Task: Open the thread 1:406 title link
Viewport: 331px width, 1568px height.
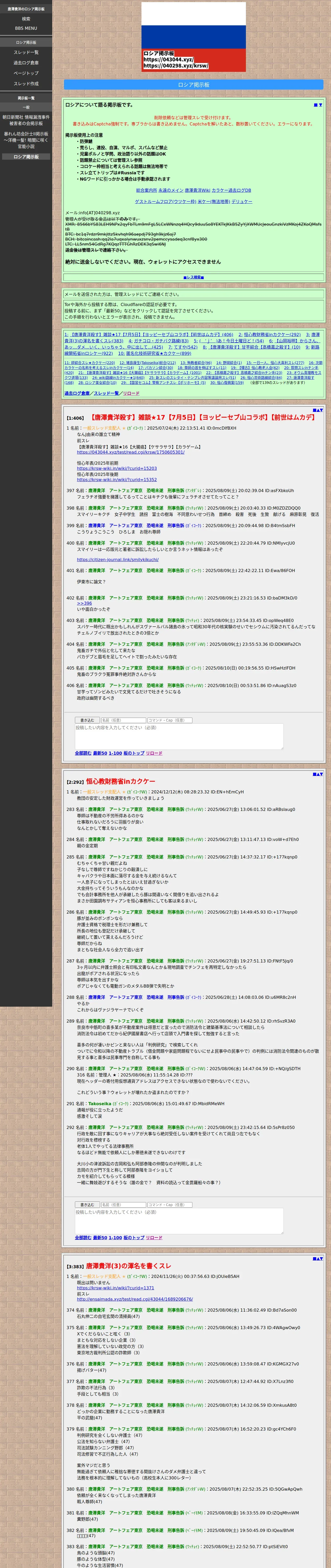Action: pyautogui.click(x=202, y=418)
